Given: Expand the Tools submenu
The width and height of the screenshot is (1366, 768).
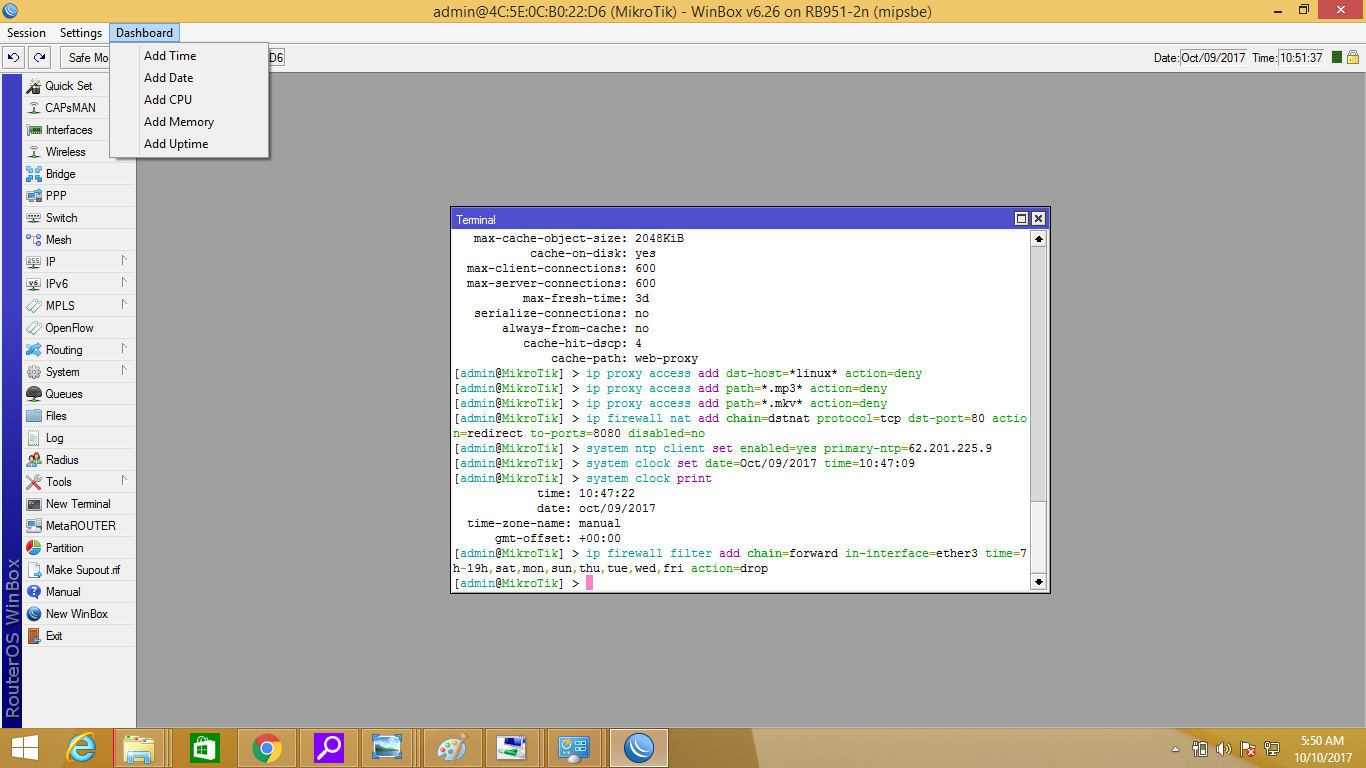Looking at the screenshot, I should [124, 481].
